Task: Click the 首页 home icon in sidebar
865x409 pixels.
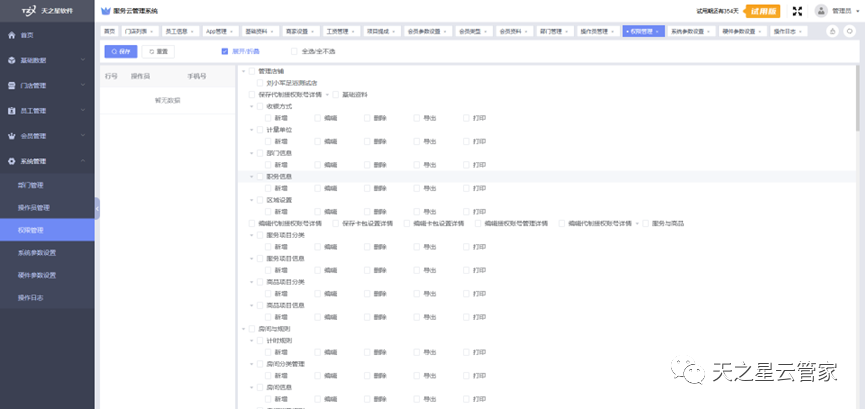Action: pyautogui.click(x=11, y=35)
